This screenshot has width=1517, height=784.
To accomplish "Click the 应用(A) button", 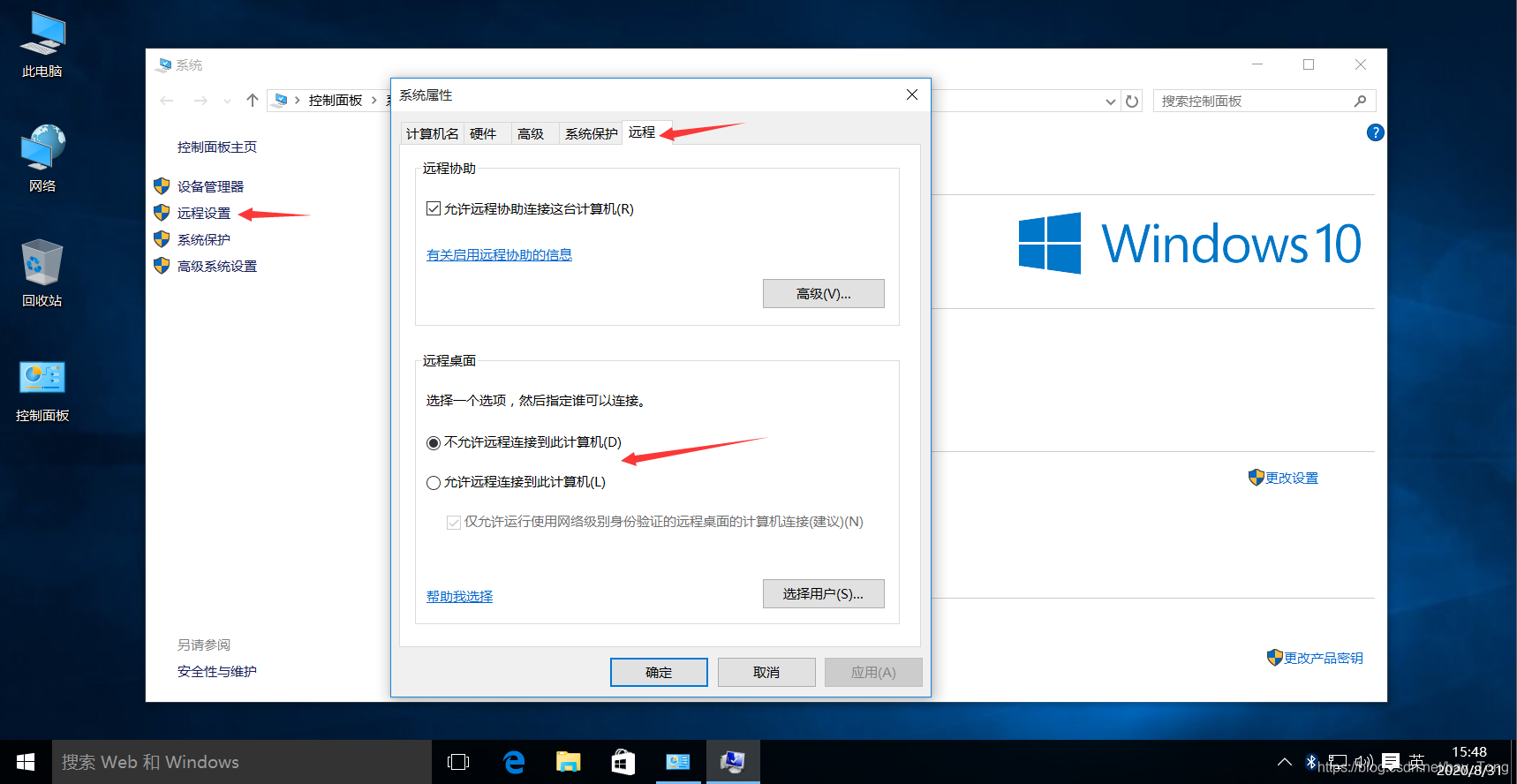I will coord(873,672).
